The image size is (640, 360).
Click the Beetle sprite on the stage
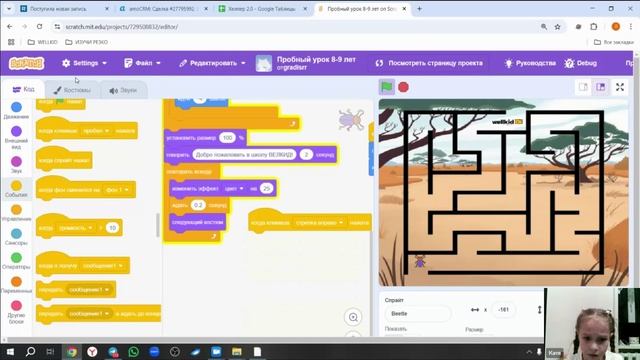(420, 261)
